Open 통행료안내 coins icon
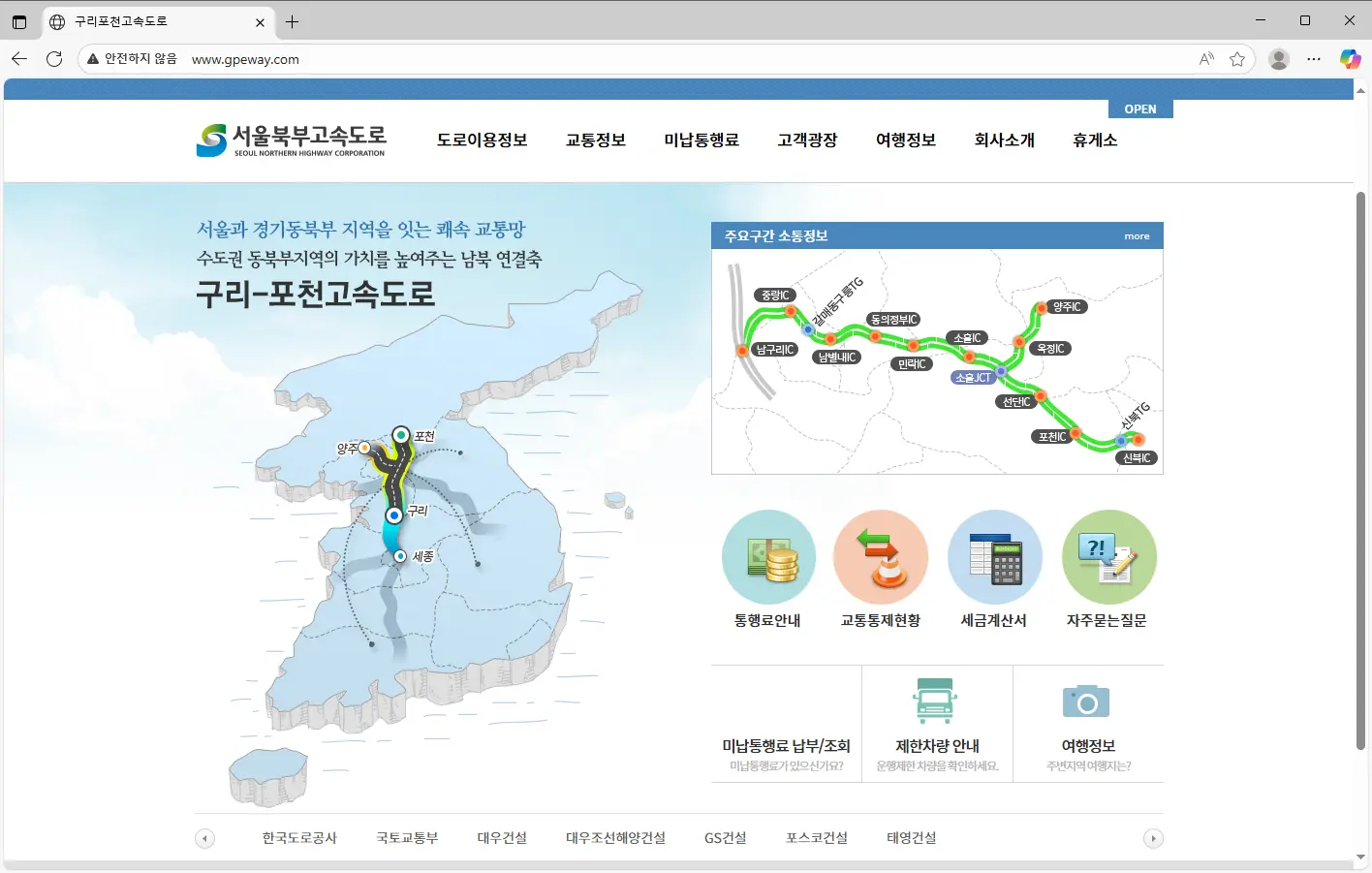Screen dimensions: 1372x873 (768, 557)
